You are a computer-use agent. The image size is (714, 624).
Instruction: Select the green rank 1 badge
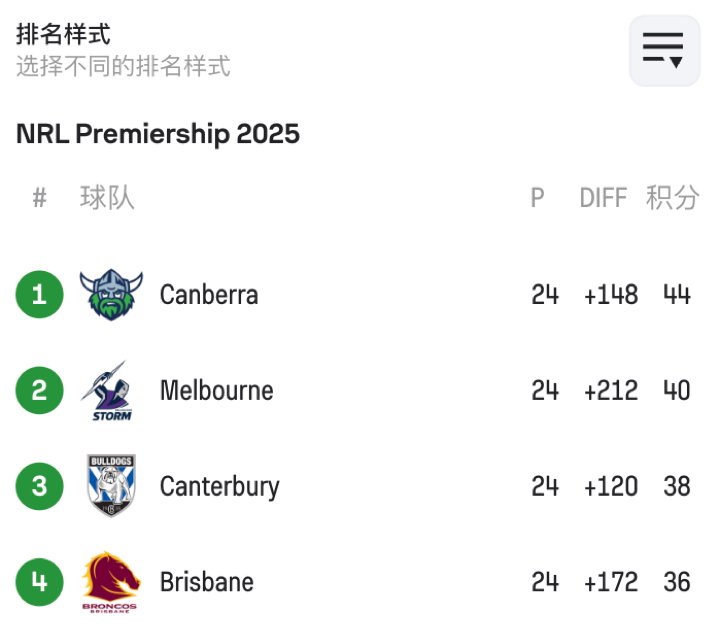[x=39, y=295]
